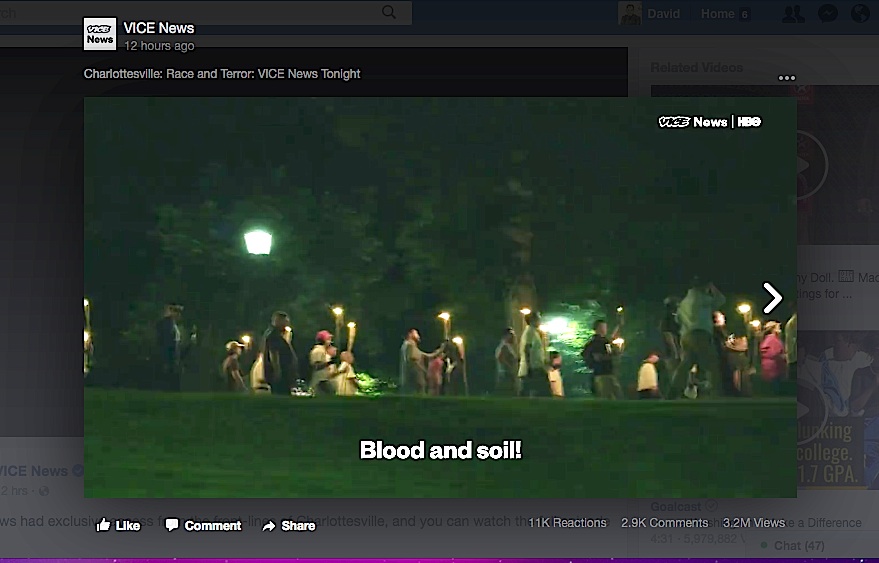This screenshot has width=879, height=563.
Task: Go to David's profile name link
Action: (x=663, y=13)
